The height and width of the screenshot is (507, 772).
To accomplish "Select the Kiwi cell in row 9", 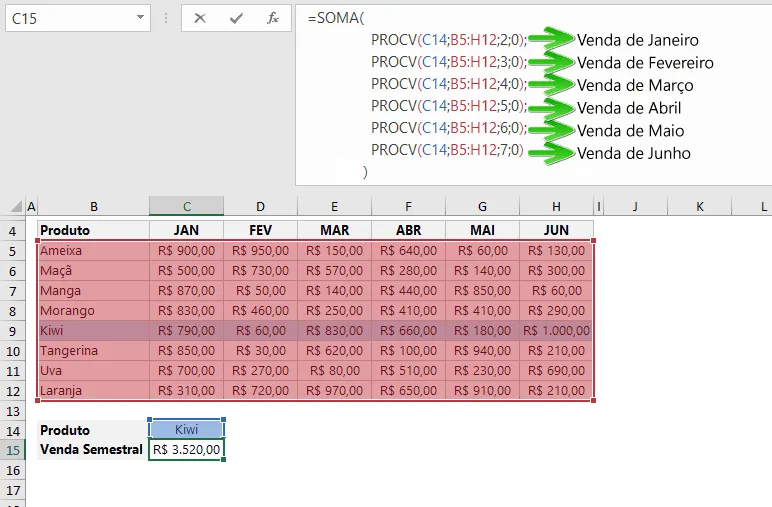I will click(93, 331).
